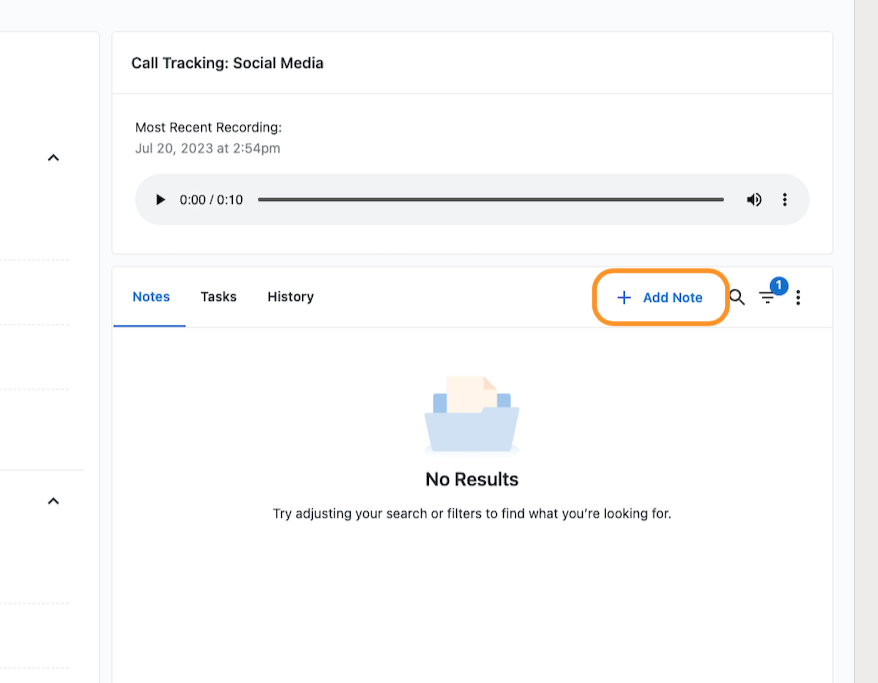Open the notes filter icon

click(x=766, y=298)
